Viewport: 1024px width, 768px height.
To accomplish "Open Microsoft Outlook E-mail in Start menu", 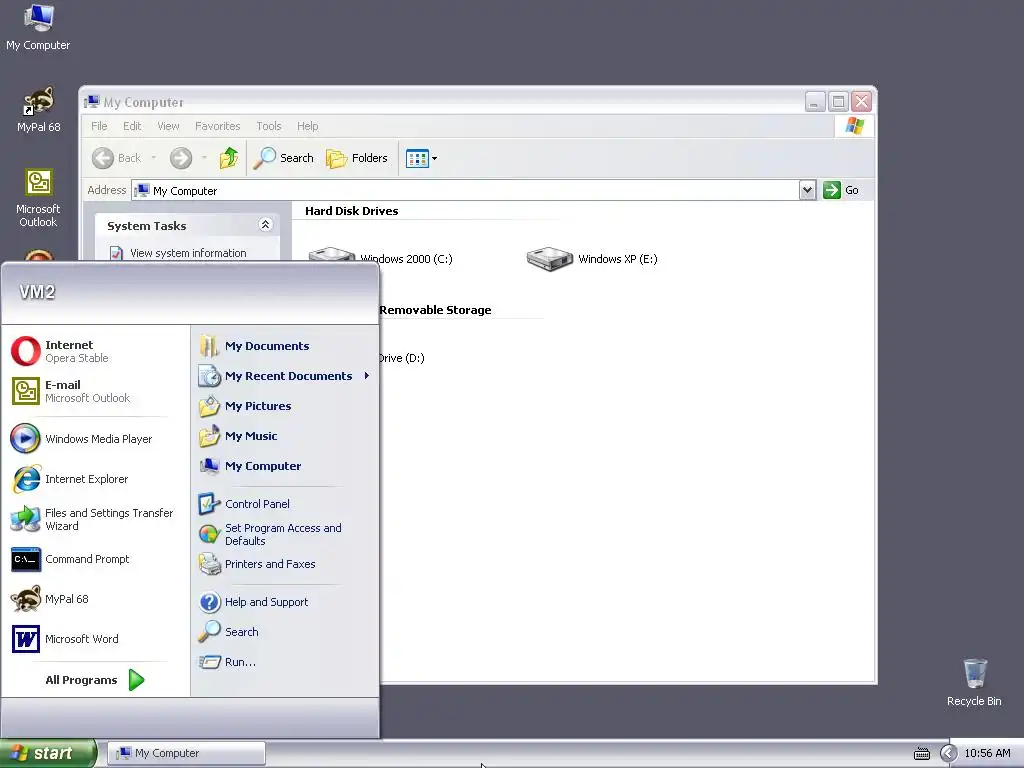I will point(94,391).
